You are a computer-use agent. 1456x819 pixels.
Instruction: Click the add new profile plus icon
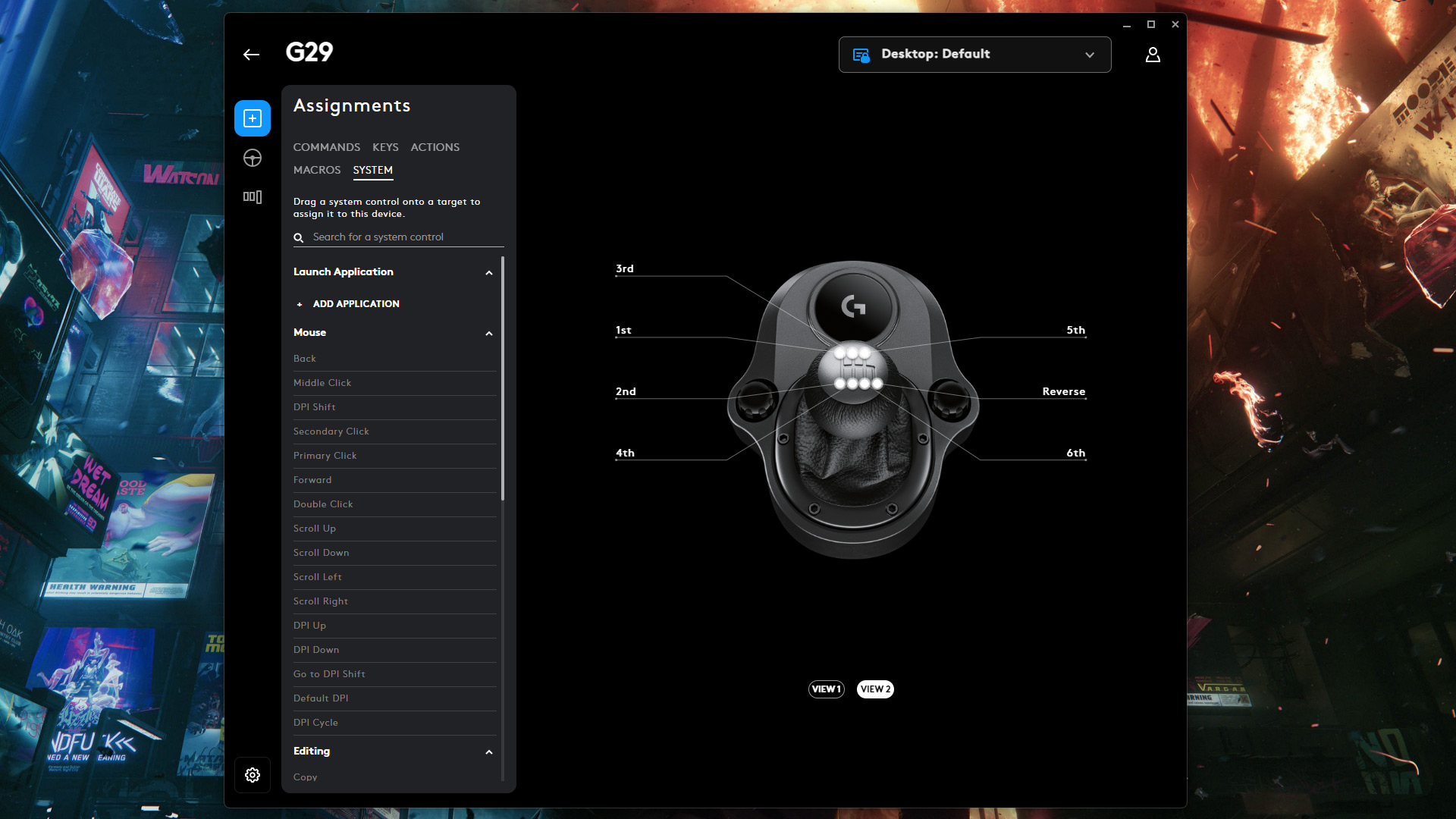click(252, 119)
